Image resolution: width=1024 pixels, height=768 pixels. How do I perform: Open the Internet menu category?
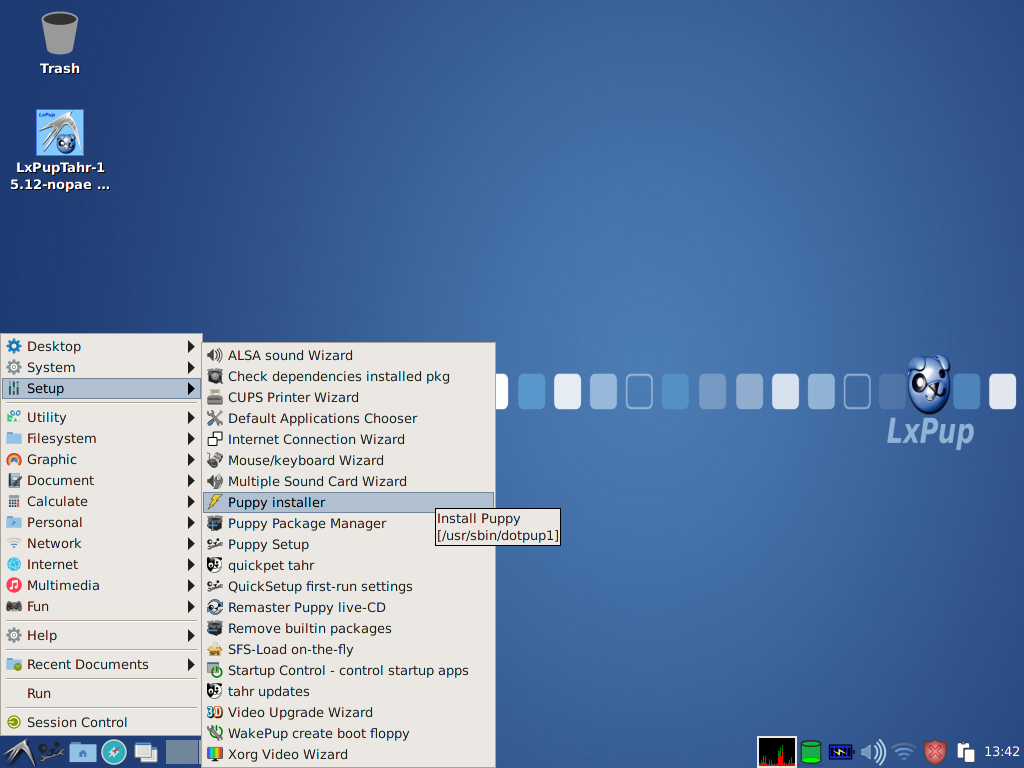(101, 564)
